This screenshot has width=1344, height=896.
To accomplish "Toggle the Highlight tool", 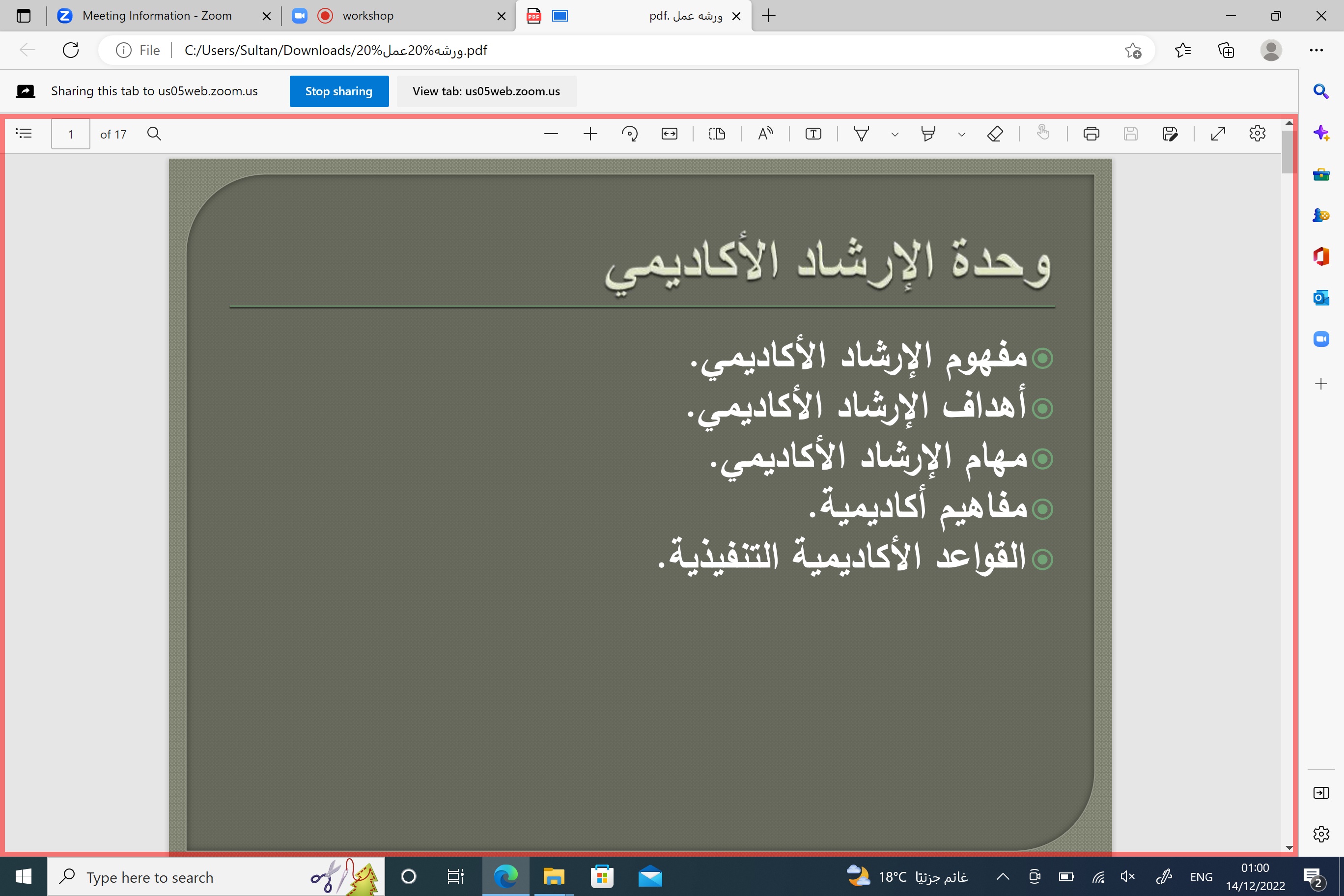I will tap(928, 134).
